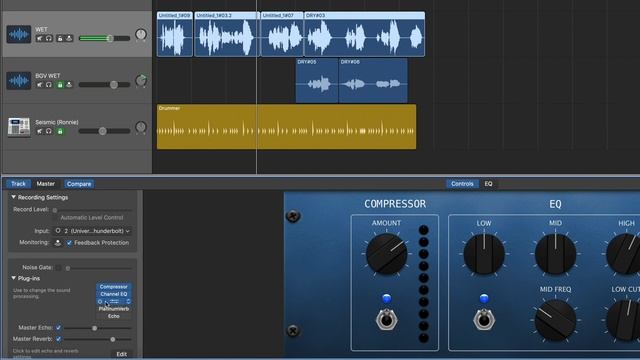Screen dimensions: 640x360
Task: Switch to the Master tab
Action: coord(46,184)
